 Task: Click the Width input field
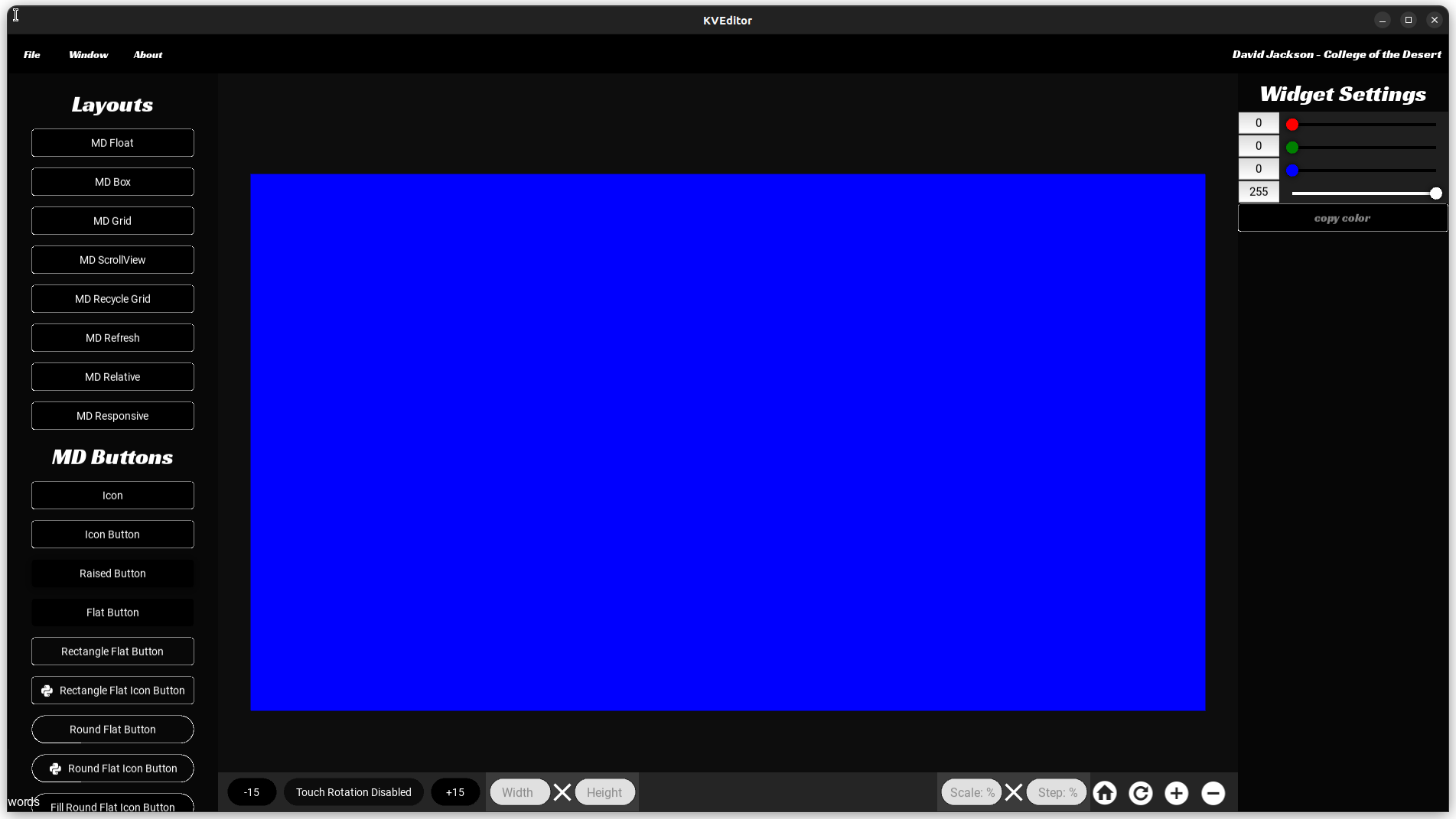coord(519,792)
